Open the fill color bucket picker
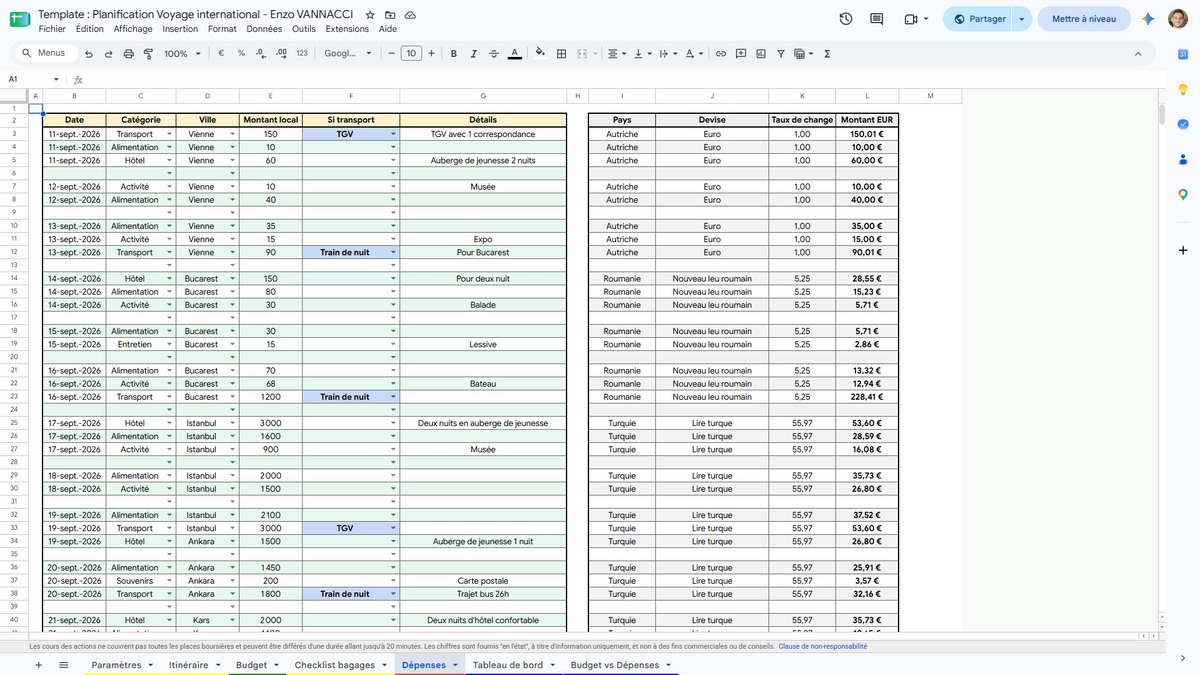Screen dimensions: 1200x675 [540, 54]
